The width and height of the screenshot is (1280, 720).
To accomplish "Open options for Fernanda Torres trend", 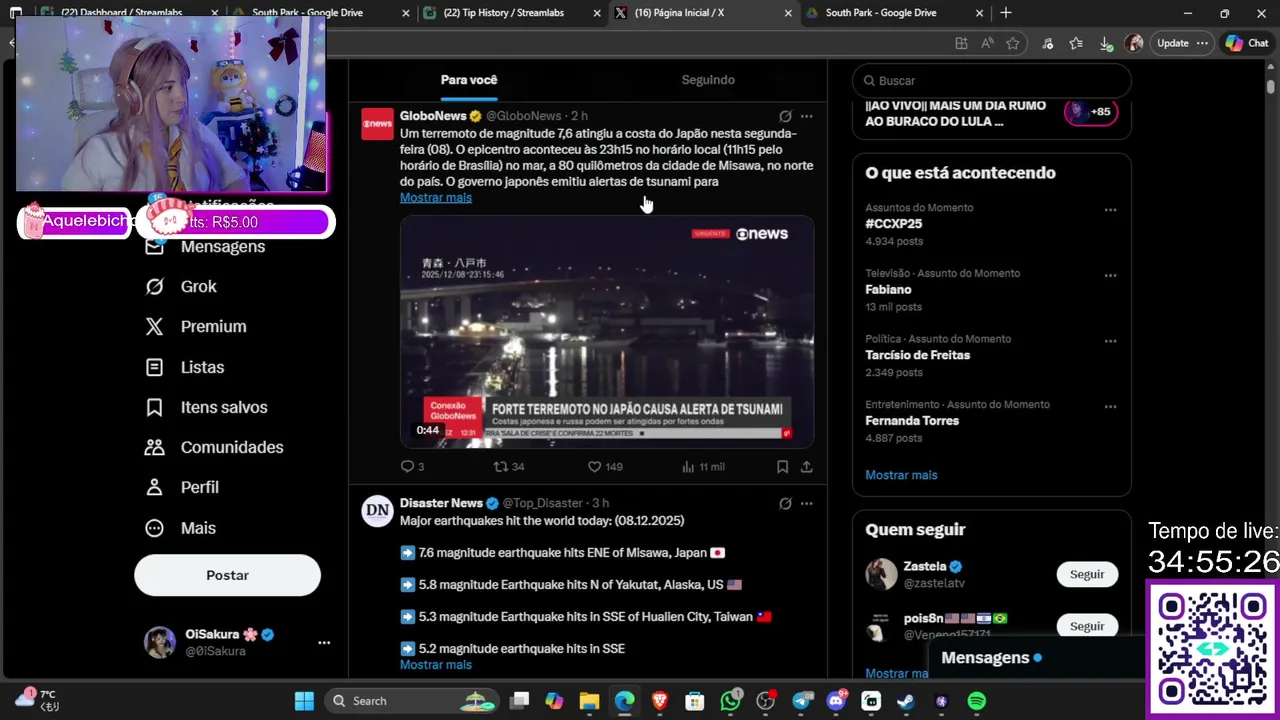I will pyautogui.click(x=1110, y=407).
